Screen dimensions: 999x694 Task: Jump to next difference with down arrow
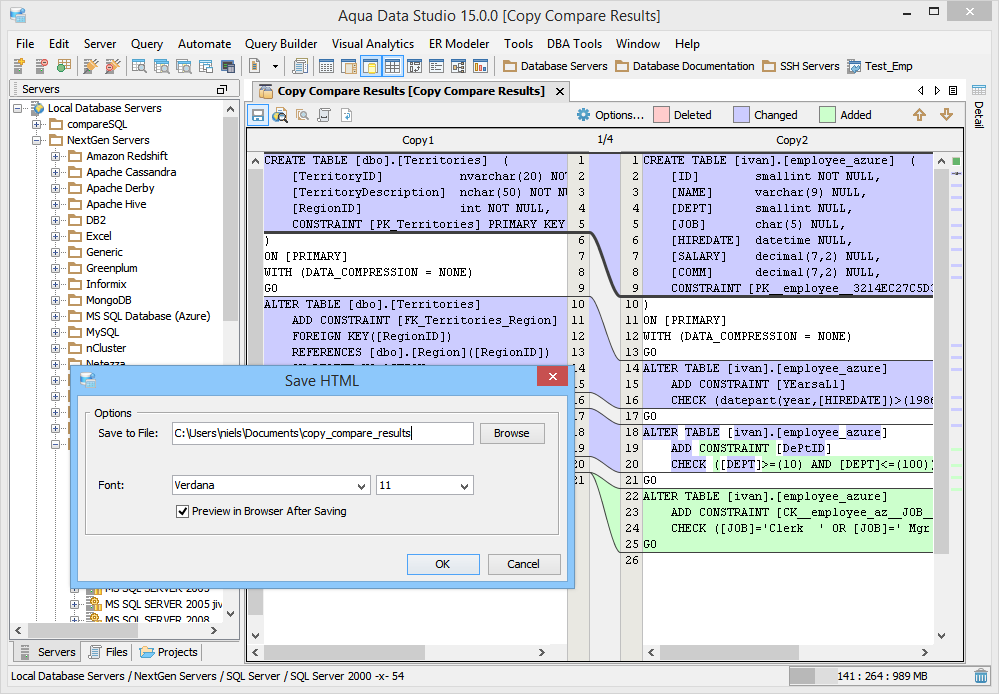(x=946, y=115)
